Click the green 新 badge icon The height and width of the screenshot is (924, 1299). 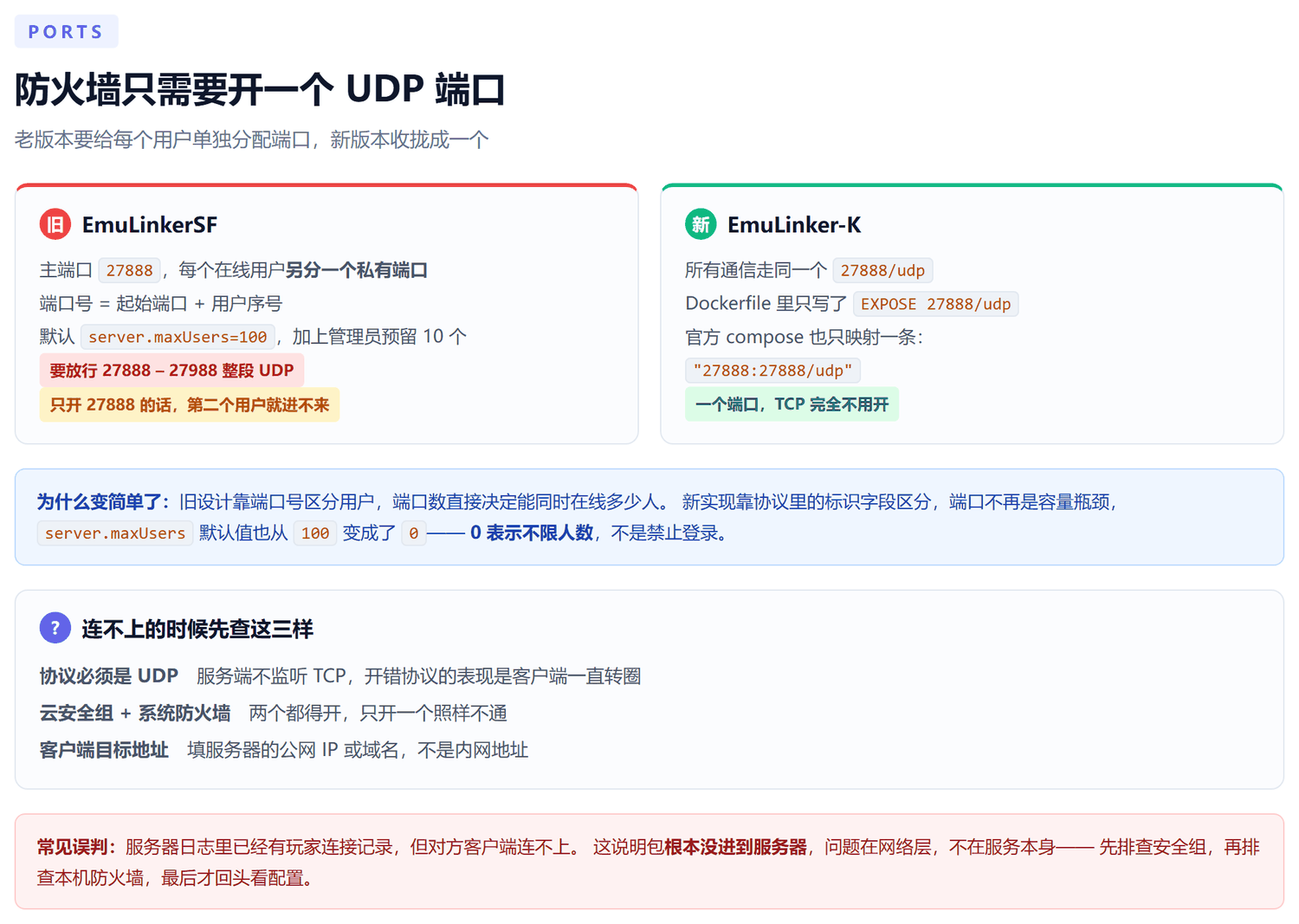[701, 224]
